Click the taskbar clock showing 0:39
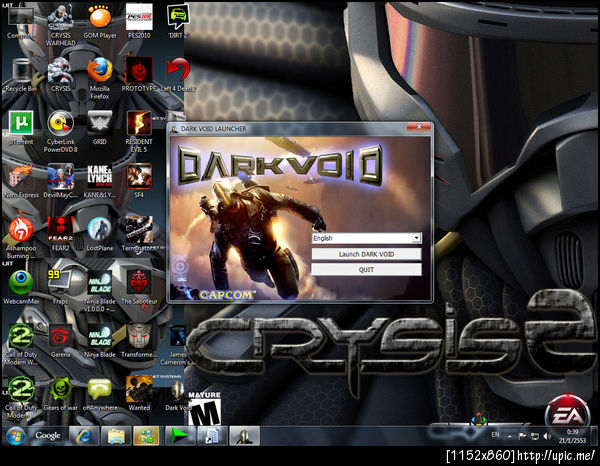The width and height of the screenshot is (600, 466). [x=572, y=436]
